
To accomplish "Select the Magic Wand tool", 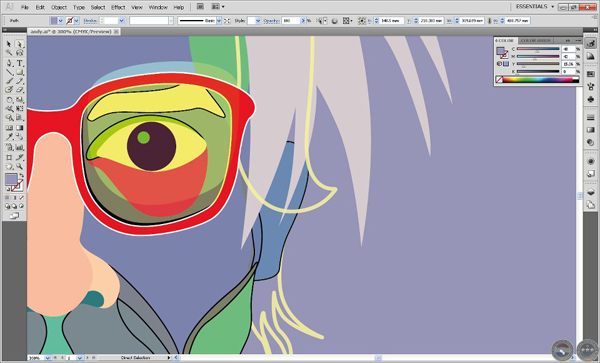I will [9, 53].
